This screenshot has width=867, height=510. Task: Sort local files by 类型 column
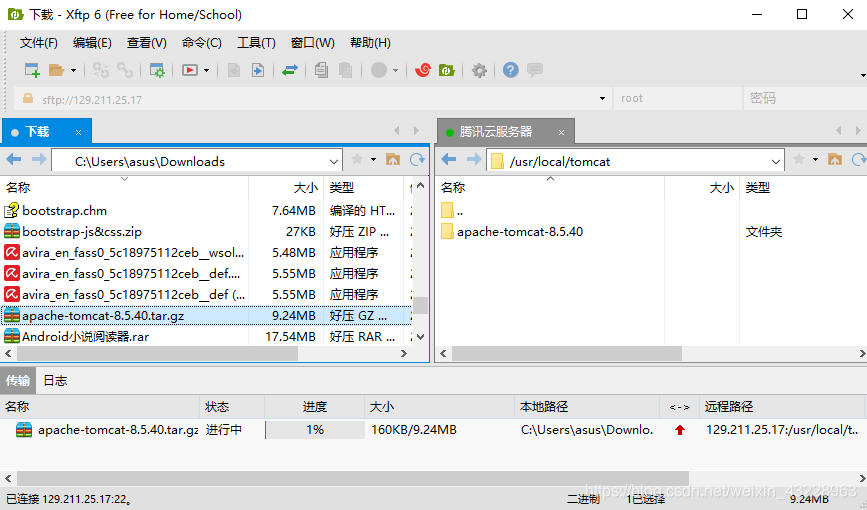(x=364, y=188)
